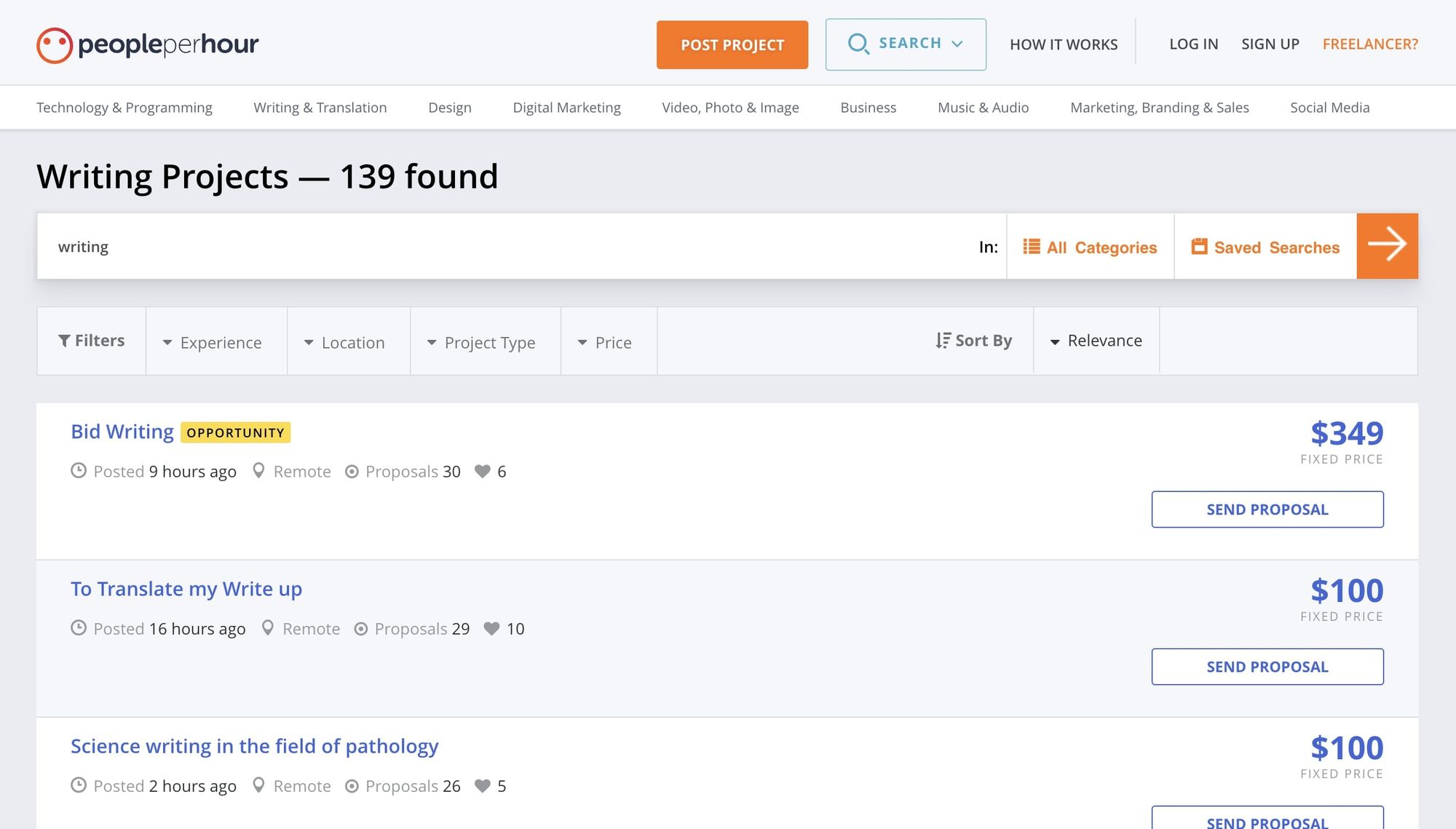Expand the Location filter dropdown

click(x=345, y=342)
